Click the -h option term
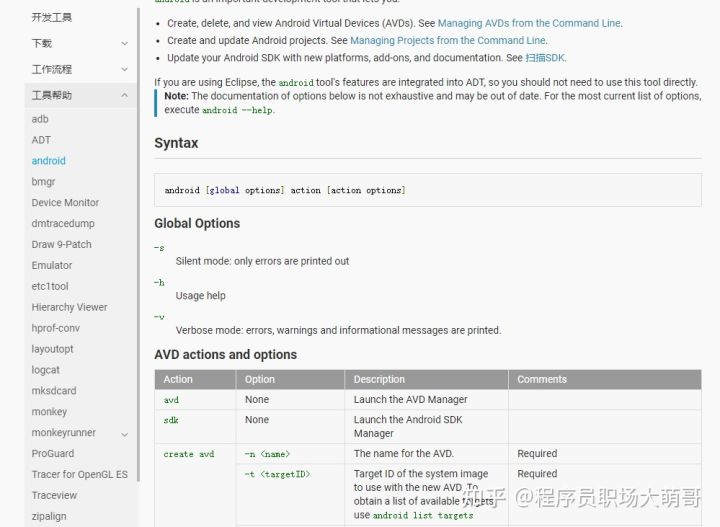720x527 pixels. tap(159, 282)
